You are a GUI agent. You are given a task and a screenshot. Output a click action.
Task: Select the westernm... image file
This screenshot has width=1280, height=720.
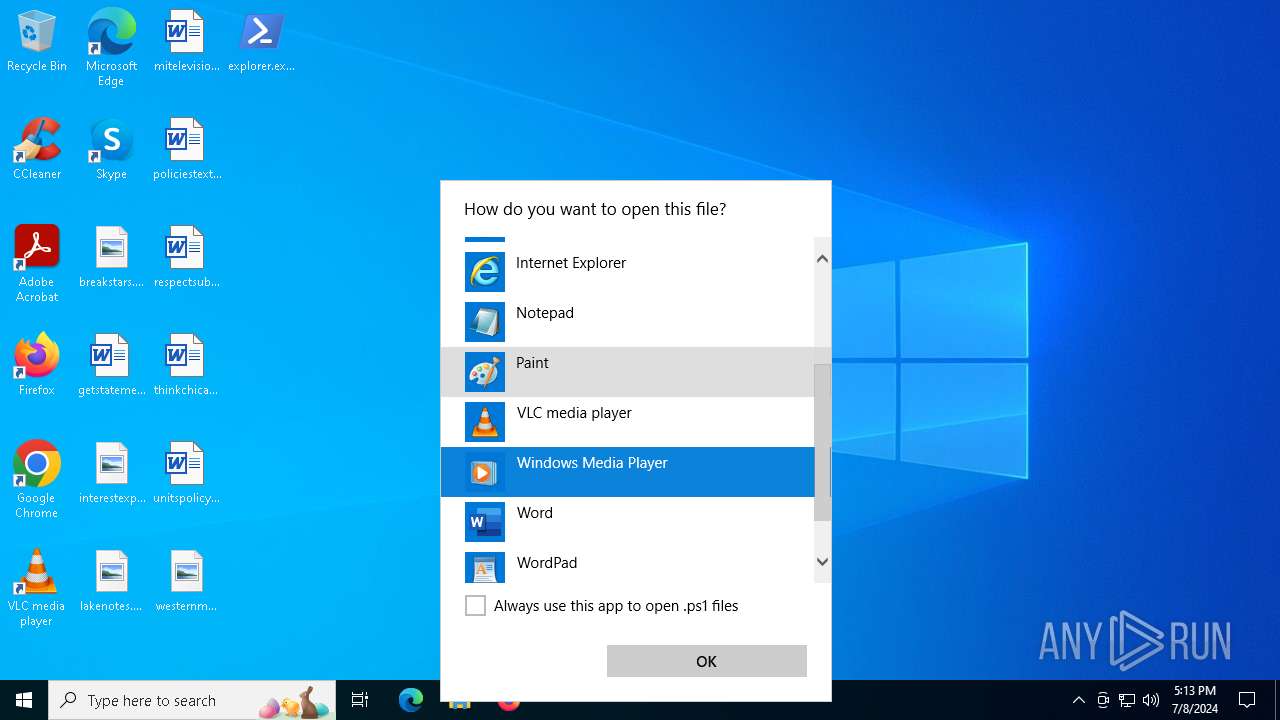coord(186,582)
